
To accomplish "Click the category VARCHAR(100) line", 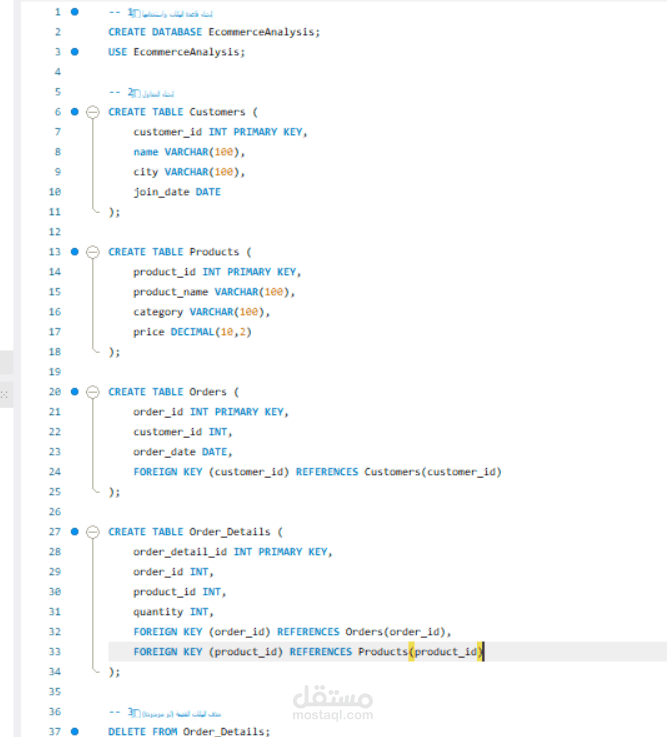I will click(x=202, y=312).
